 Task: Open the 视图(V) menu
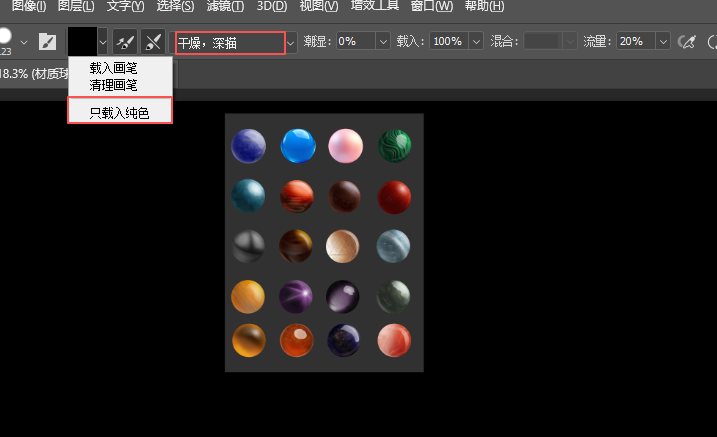pyautogui.click(x=319, y=6)
